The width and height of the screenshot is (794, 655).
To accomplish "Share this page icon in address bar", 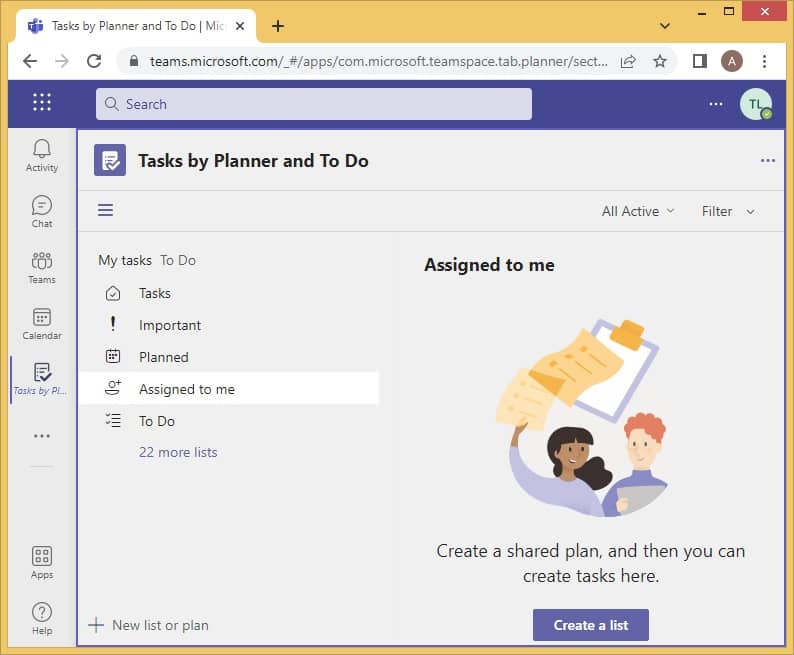I will 628,61.
